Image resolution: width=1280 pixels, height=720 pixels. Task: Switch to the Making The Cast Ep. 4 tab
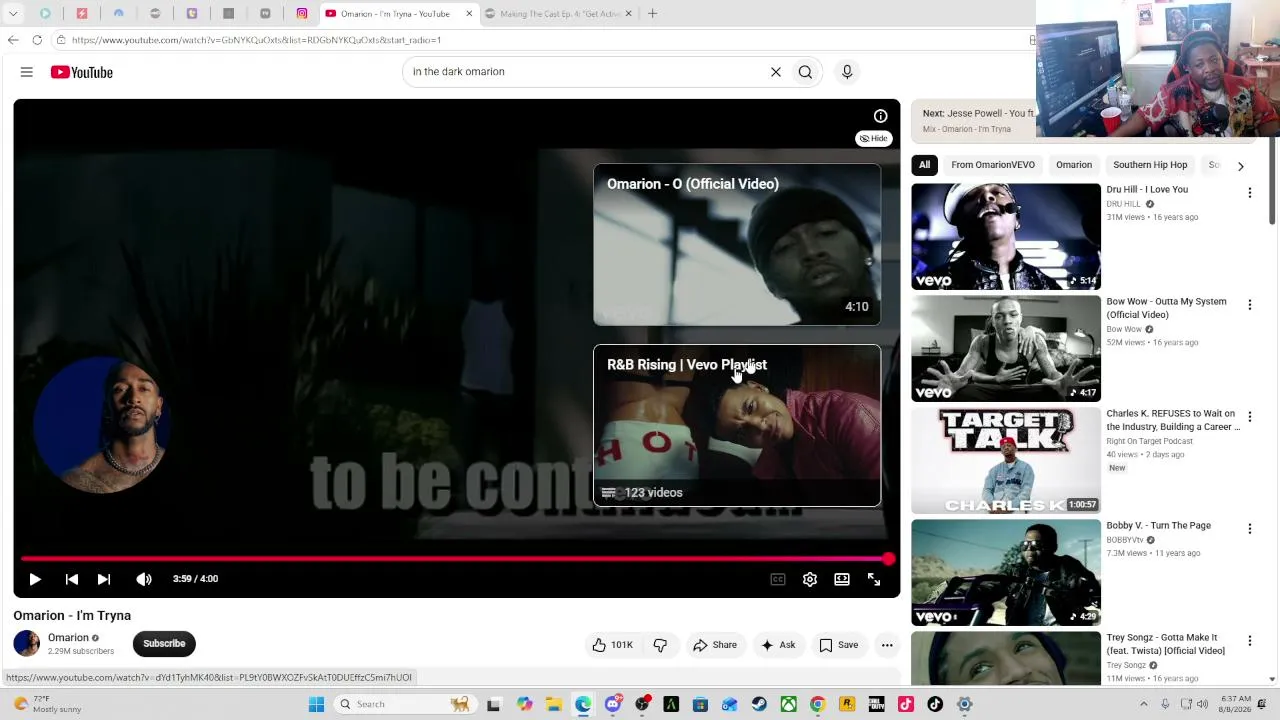[558, 14]
